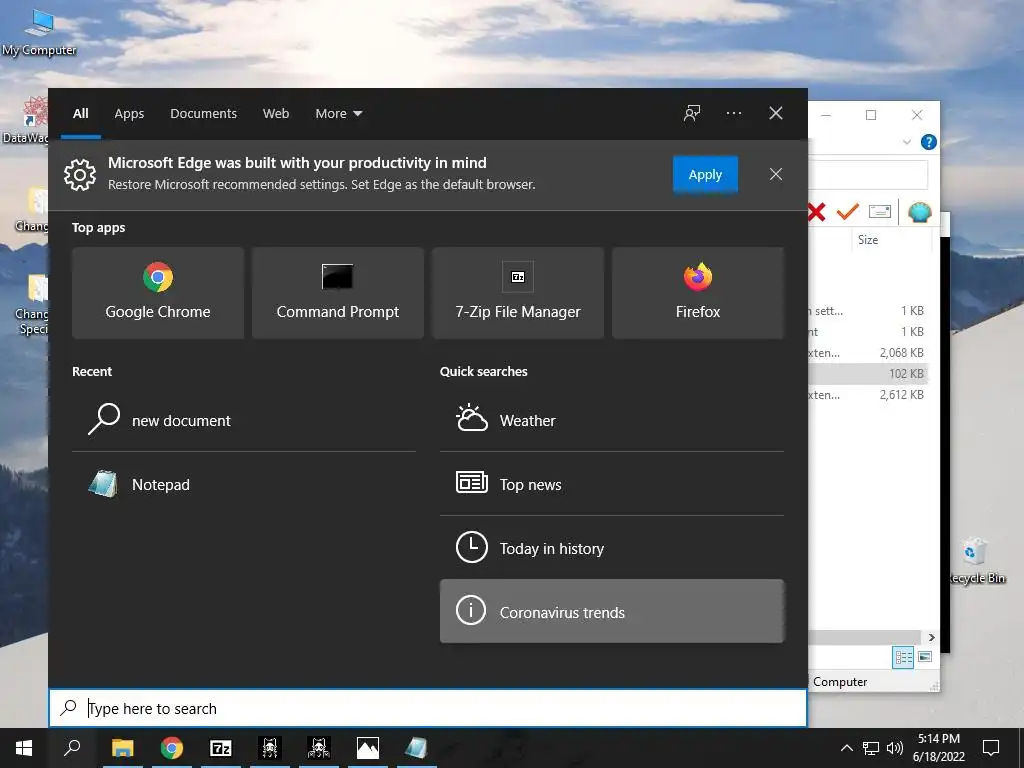Screen dimensions: 1024x768
Task: Click the shell icon in background window toolbar
Action: pos(920,212)
